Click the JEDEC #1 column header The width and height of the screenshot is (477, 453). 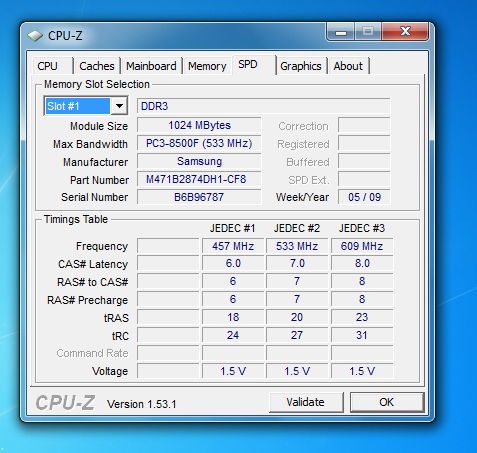(232, 228)
